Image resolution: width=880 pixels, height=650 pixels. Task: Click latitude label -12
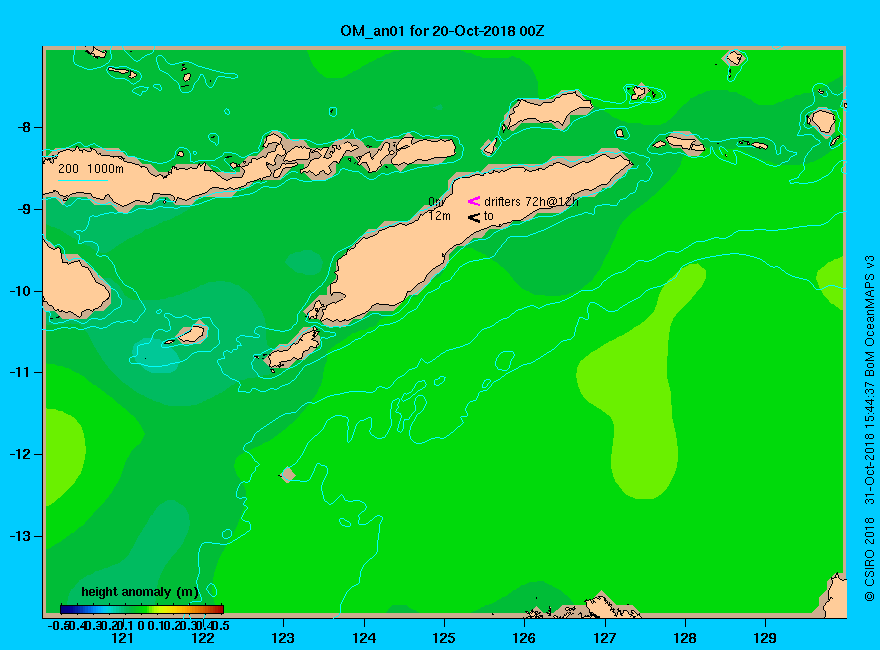(x=20, y=454)
